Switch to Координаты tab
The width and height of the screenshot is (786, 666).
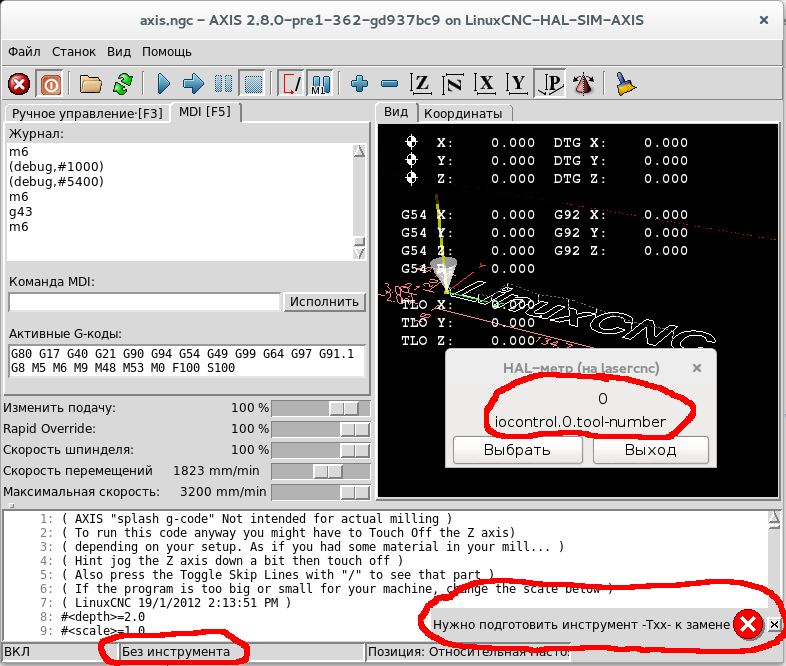click(x=463, y=114)
